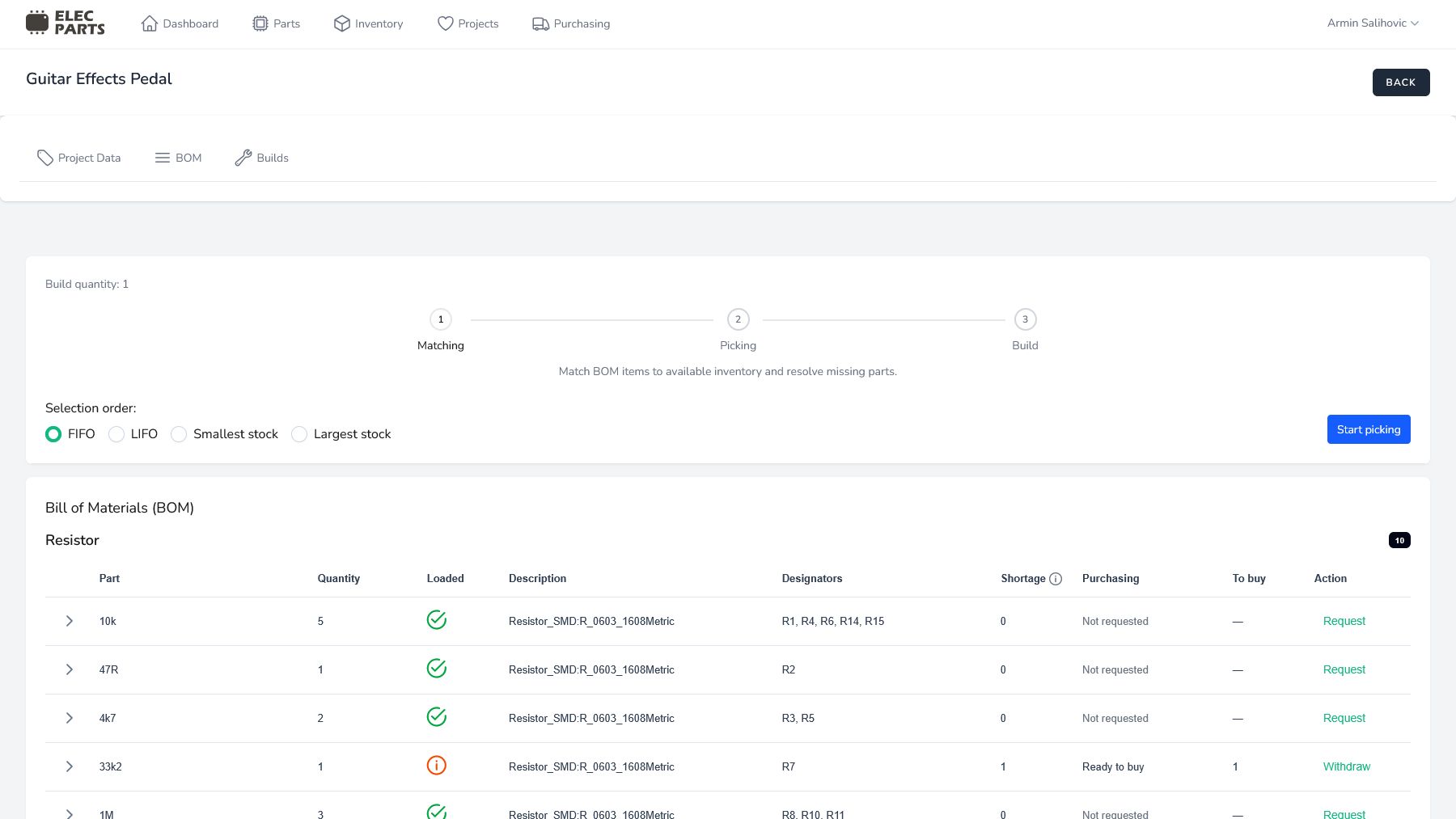Screen dimensions: 1456x819
Task: Click step 1 Matching in stepper
Action: click(x=441, y=319)
